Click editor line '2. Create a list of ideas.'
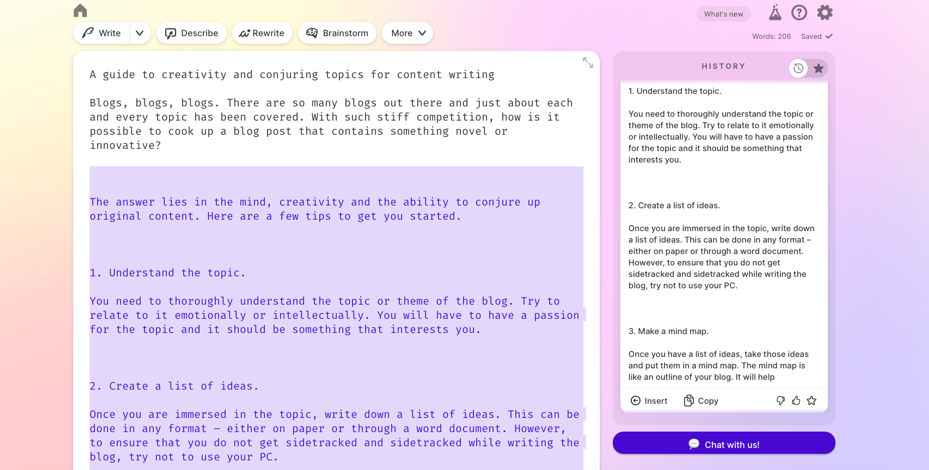This screenshot has width=929, height=470. (x=174, y=386)
